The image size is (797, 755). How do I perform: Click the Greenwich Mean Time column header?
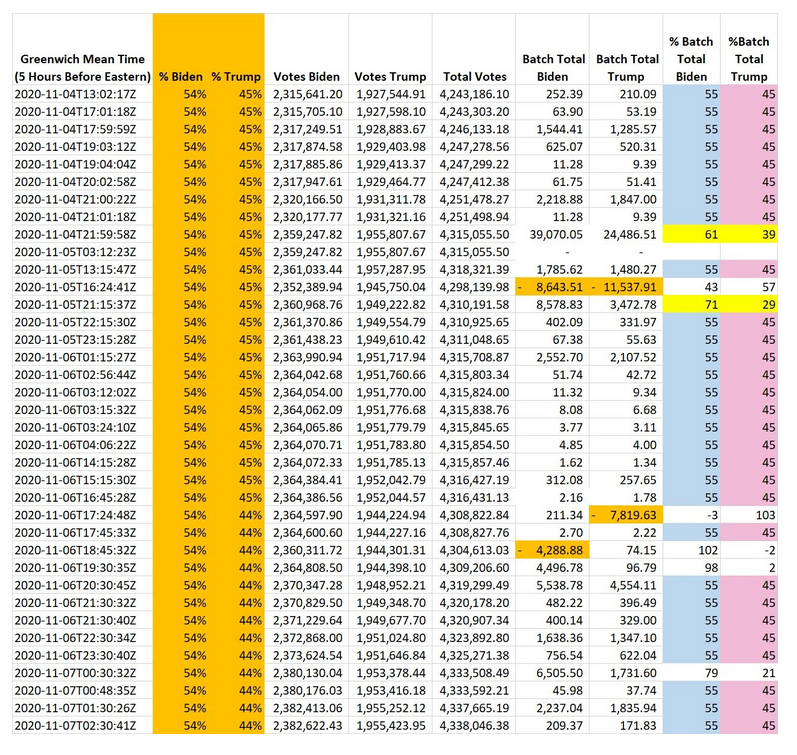point(80,68)
